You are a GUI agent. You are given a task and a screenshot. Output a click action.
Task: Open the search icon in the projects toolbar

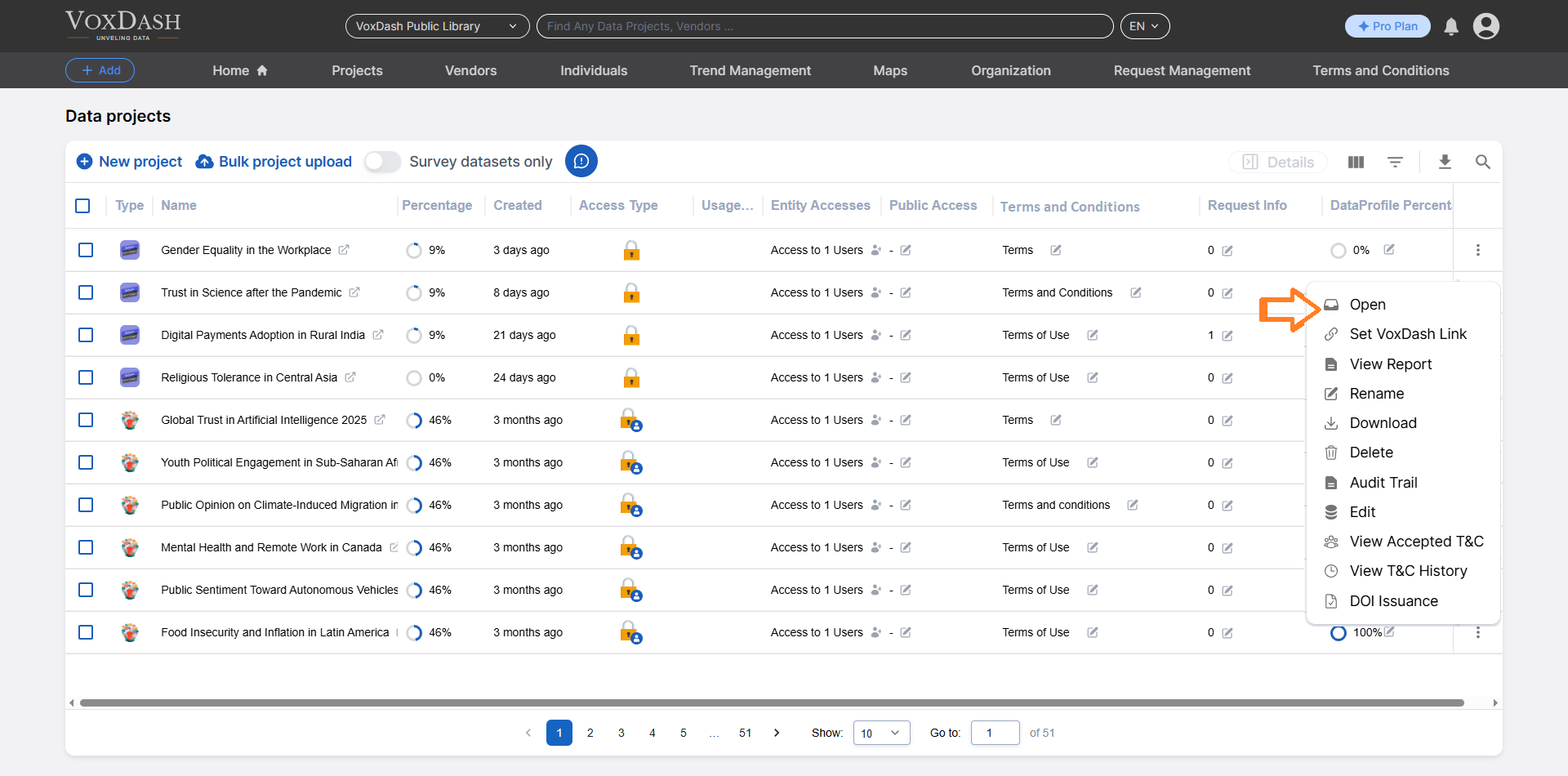1484,162
